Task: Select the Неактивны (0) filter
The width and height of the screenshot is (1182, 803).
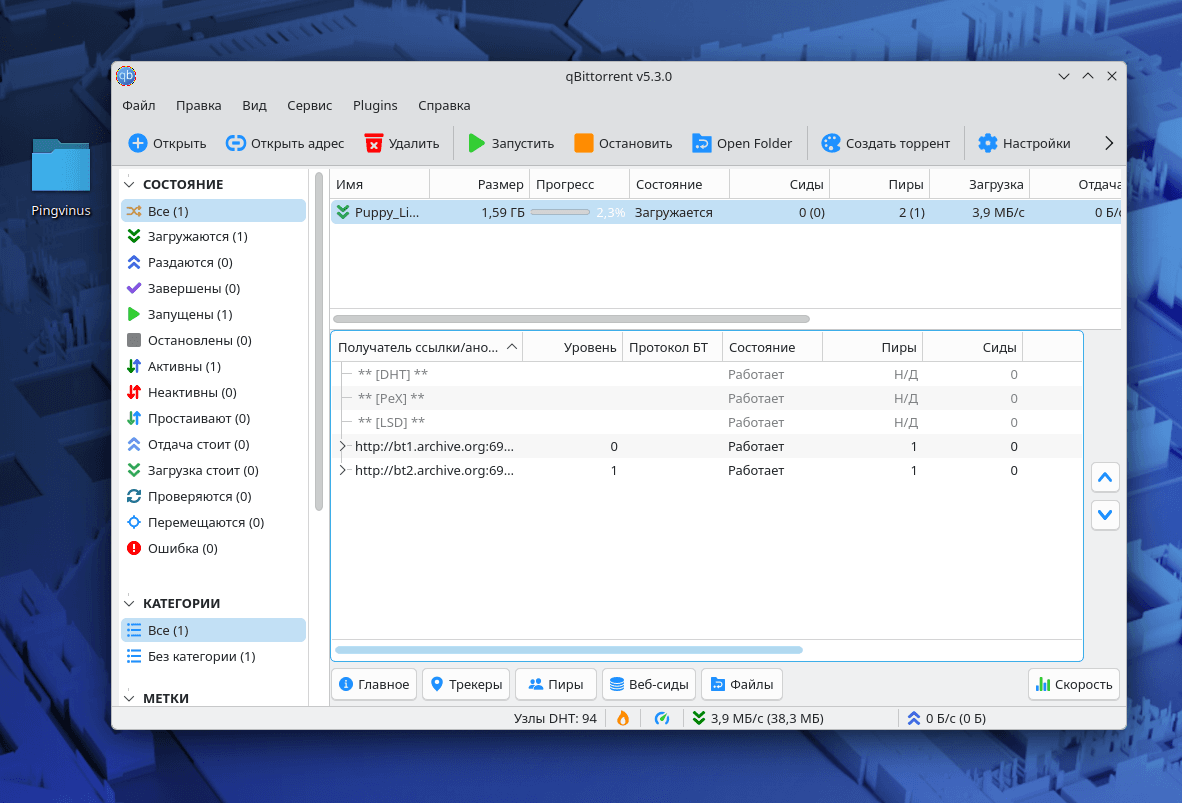Action: coord(213,393)
